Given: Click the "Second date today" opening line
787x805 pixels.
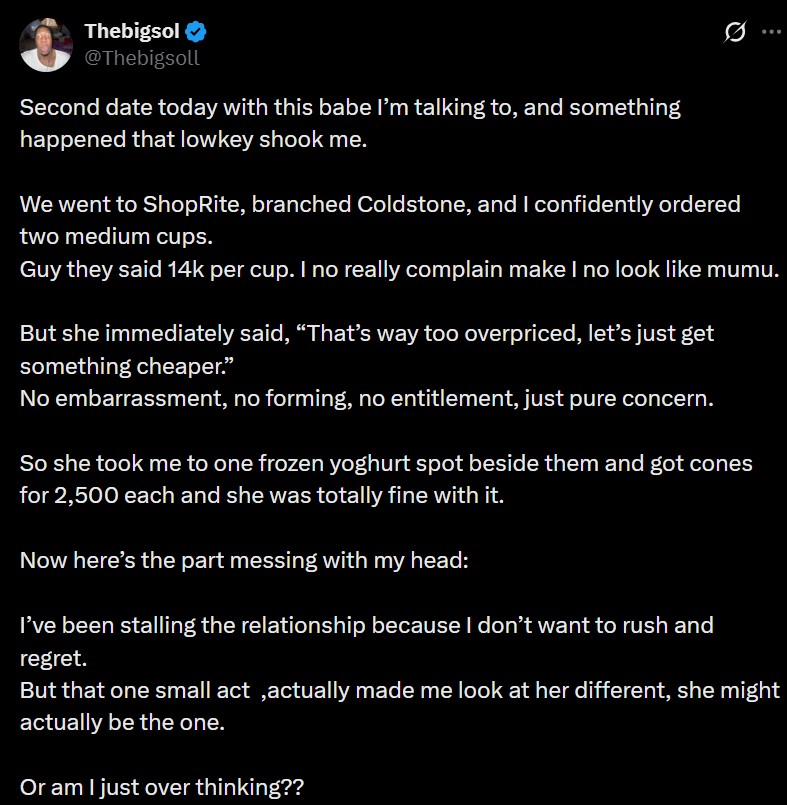Looking at the screenshot, I should [350, 108].
